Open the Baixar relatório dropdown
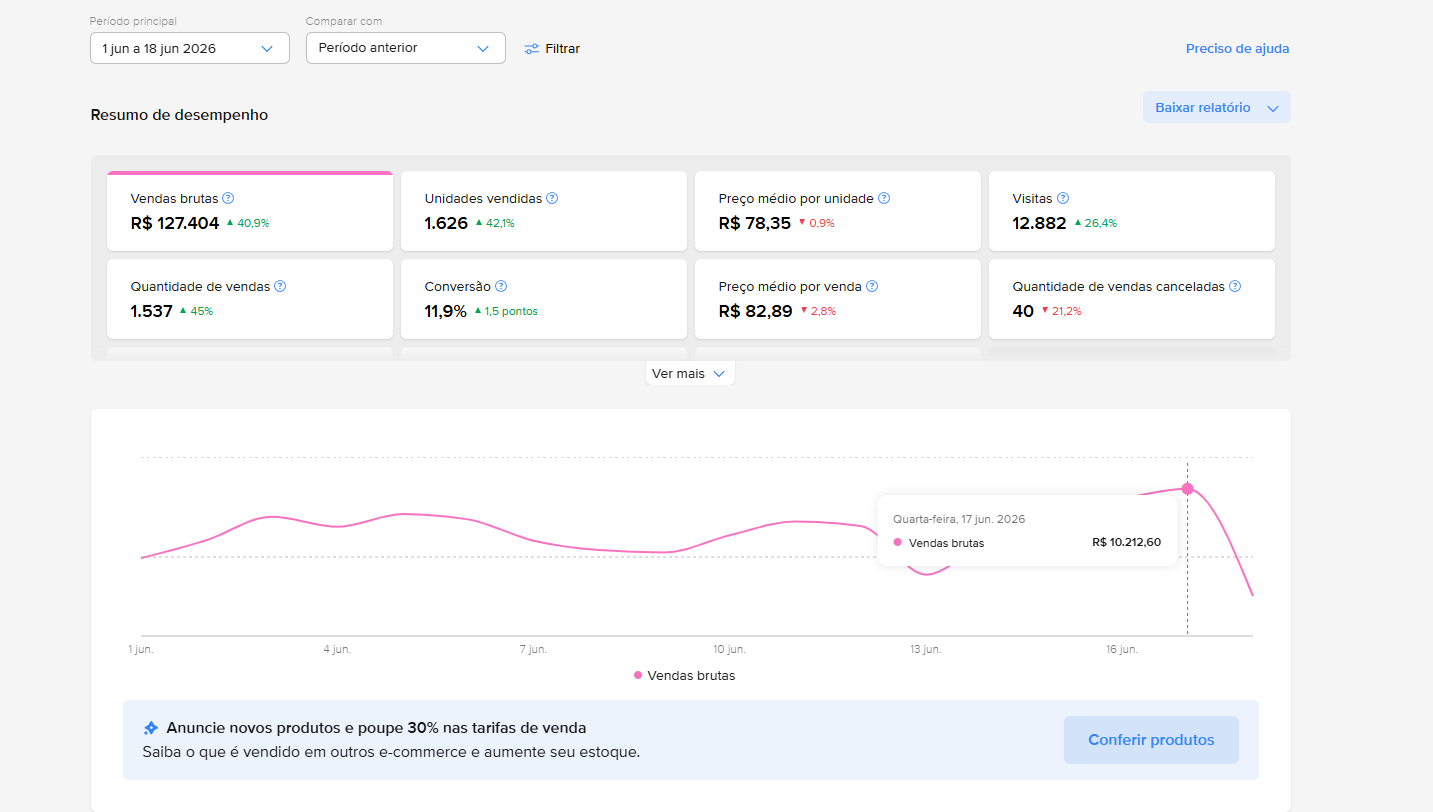 coord(1217,108)
